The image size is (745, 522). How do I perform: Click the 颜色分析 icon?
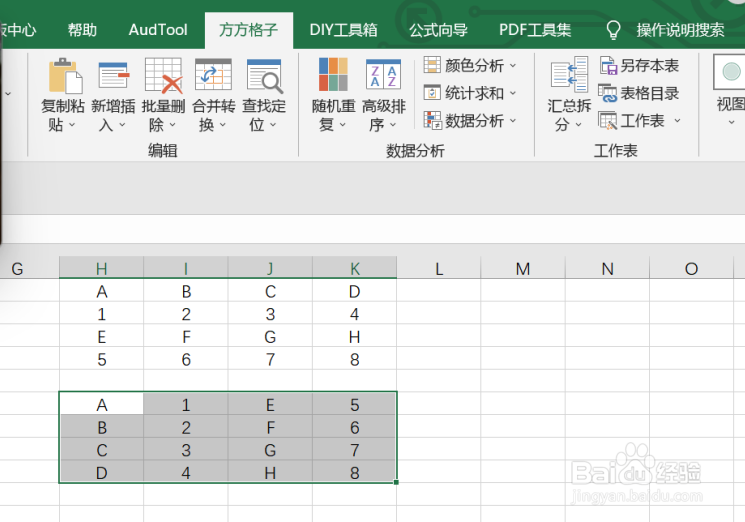tap(432, 65)
